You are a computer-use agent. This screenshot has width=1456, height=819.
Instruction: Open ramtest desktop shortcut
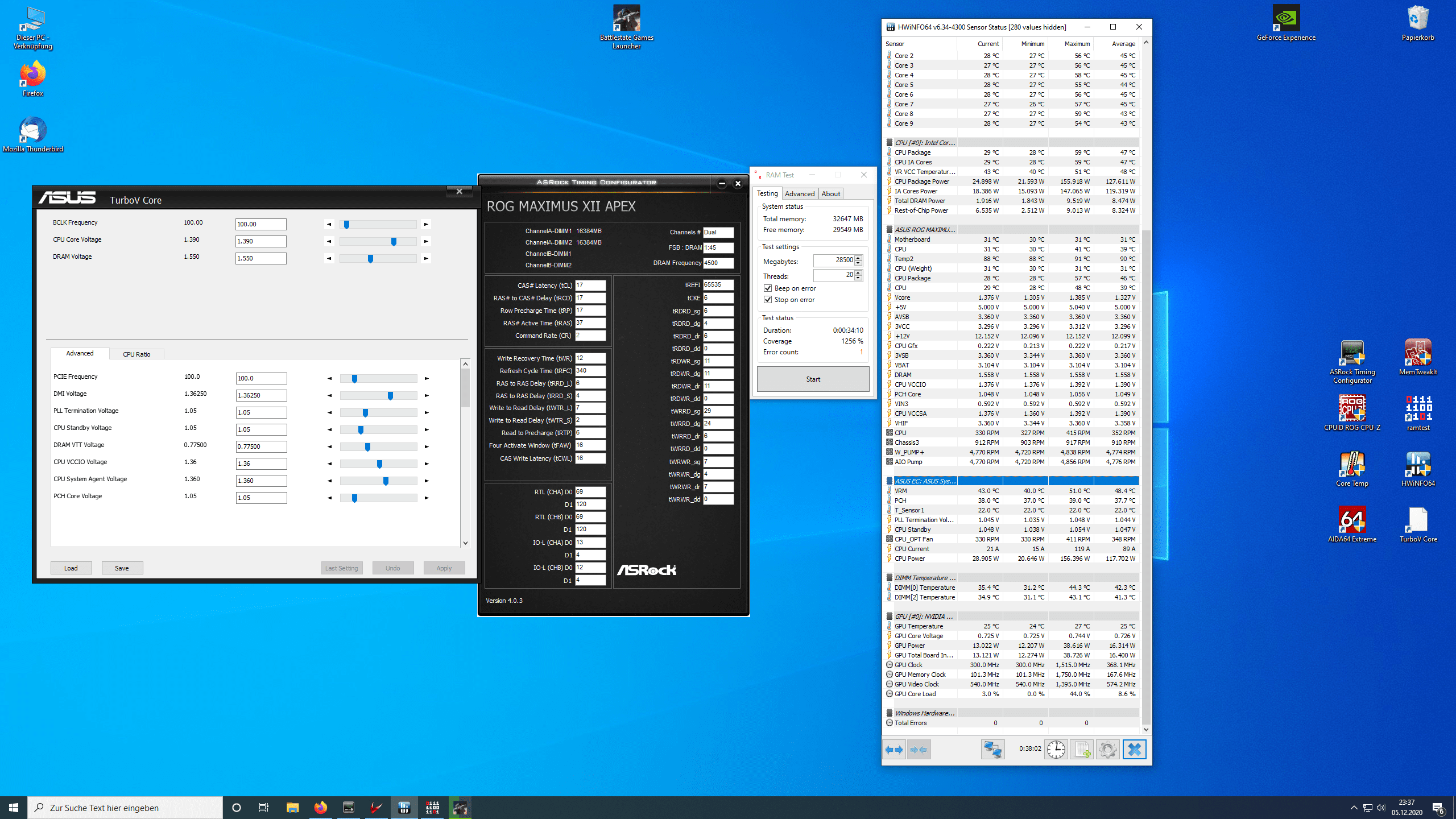click(x=1418, y=413)
